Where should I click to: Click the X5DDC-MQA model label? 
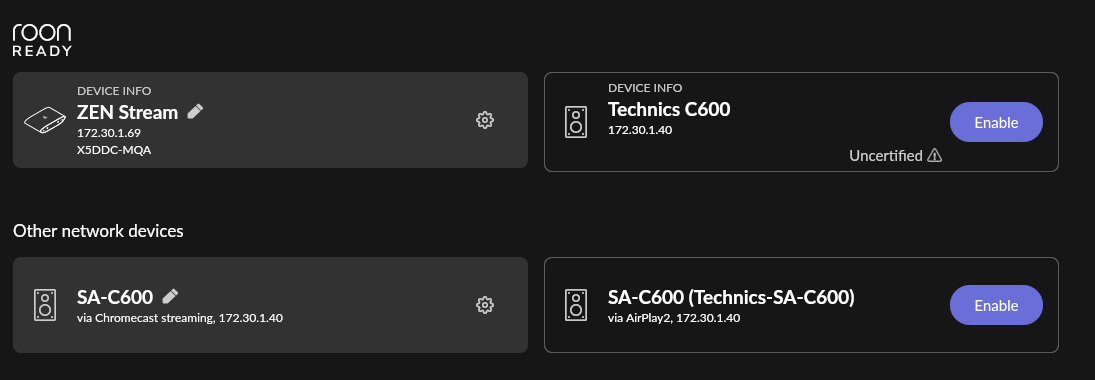(x=114, y=149)
